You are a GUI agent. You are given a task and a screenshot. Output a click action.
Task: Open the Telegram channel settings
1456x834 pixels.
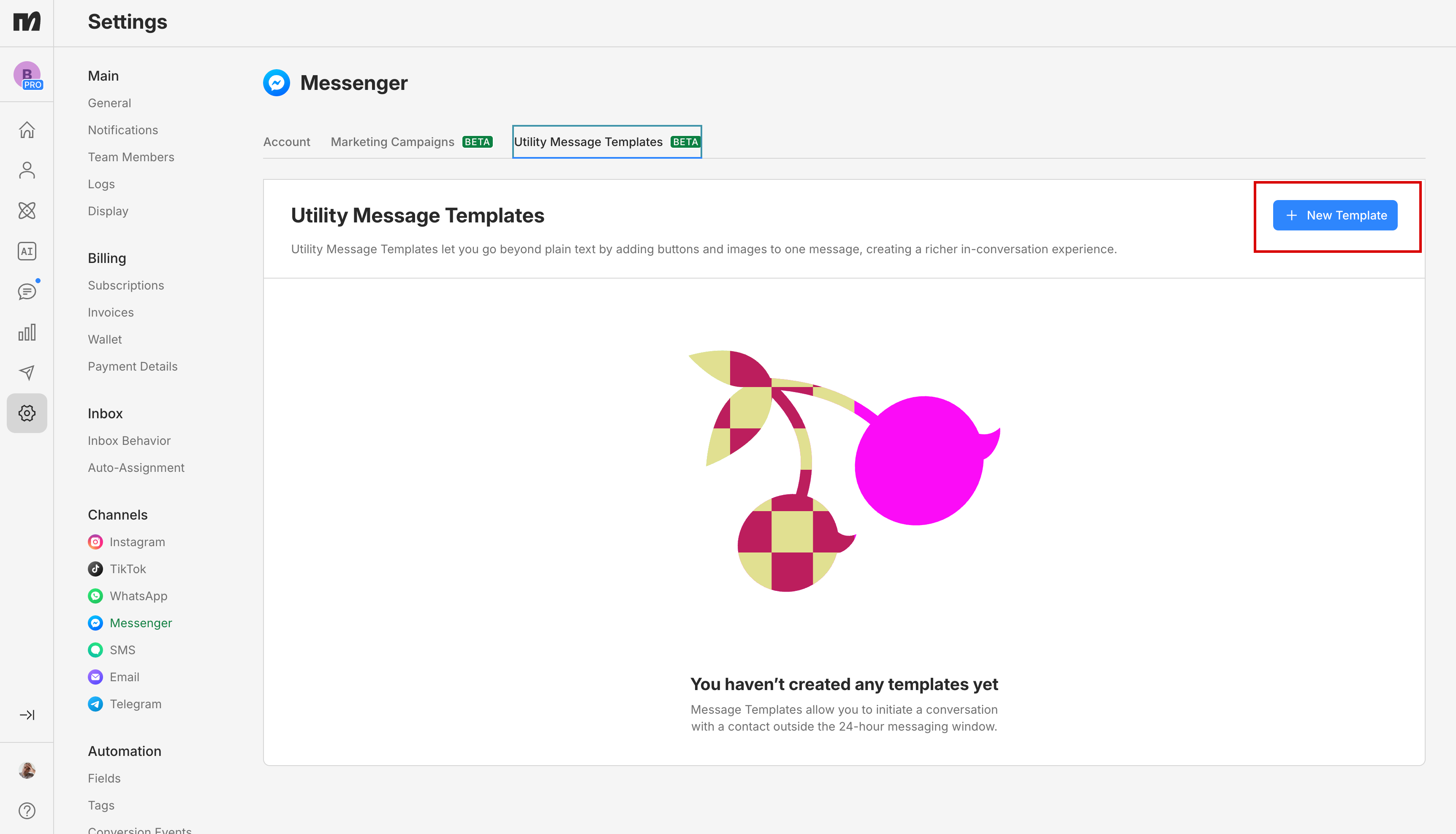coord(135,704)
